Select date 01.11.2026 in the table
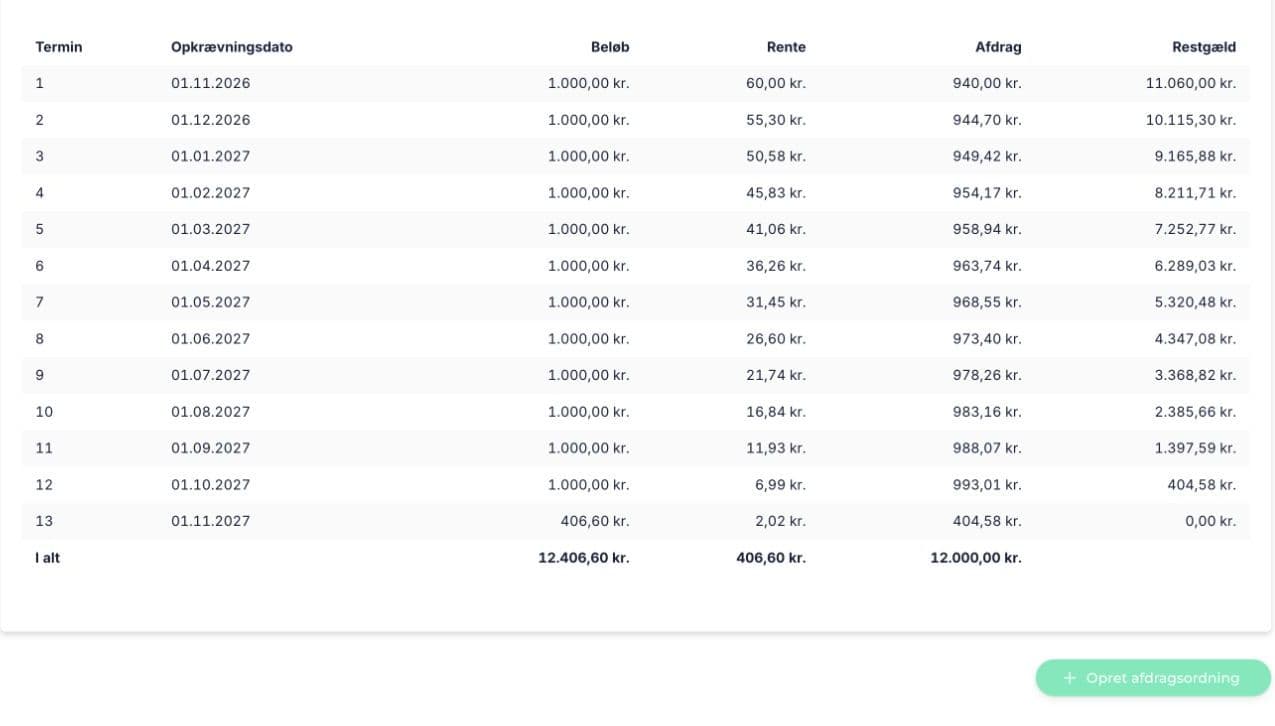Image resolution: width=1275 pixels, height=726 pixels. click(x=211, y=83)
